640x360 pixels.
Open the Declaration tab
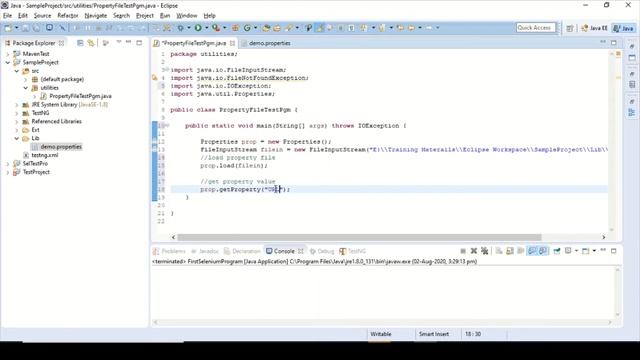coord(242,251)
